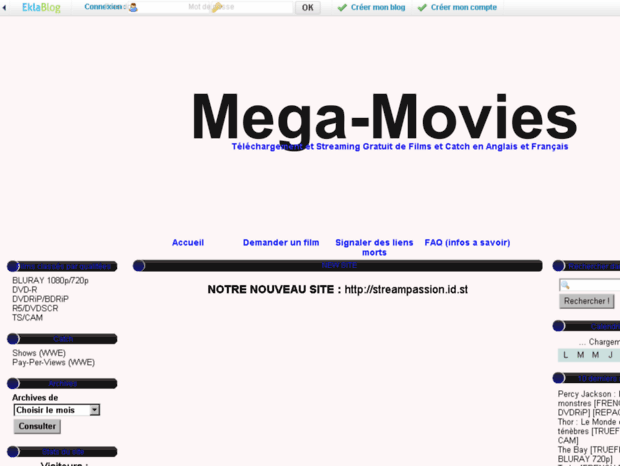Open DVDRiP/BDRiP category
The height and width of the screenshot is (466, 620).
40,299
